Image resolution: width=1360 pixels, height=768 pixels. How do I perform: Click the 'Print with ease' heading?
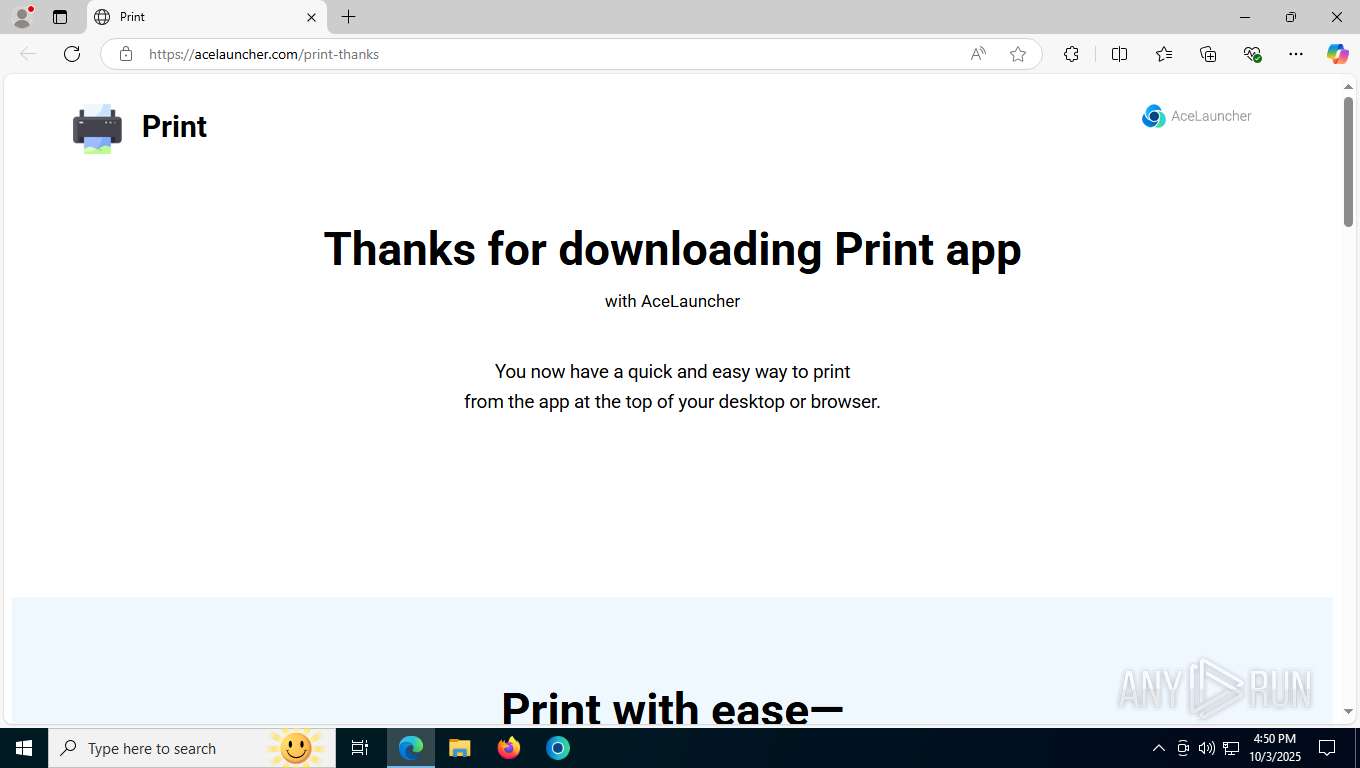[x=672, y=707]
